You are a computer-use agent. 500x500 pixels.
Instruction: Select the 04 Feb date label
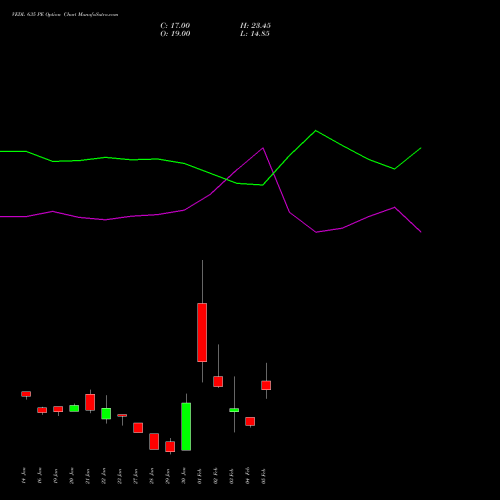point(247,476)
